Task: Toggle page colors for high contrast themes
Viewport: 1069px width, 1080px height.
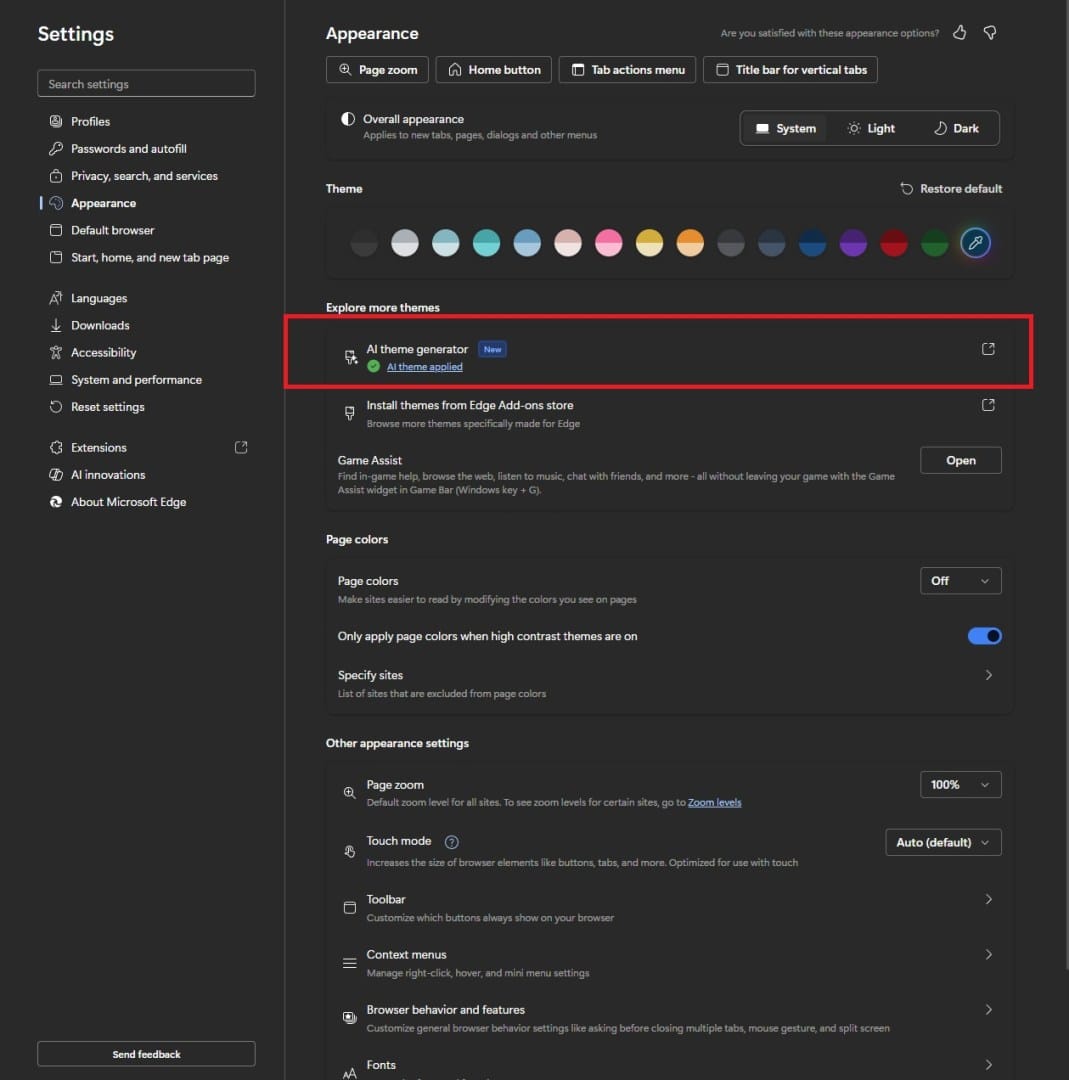Action: [x=984, y=636]
